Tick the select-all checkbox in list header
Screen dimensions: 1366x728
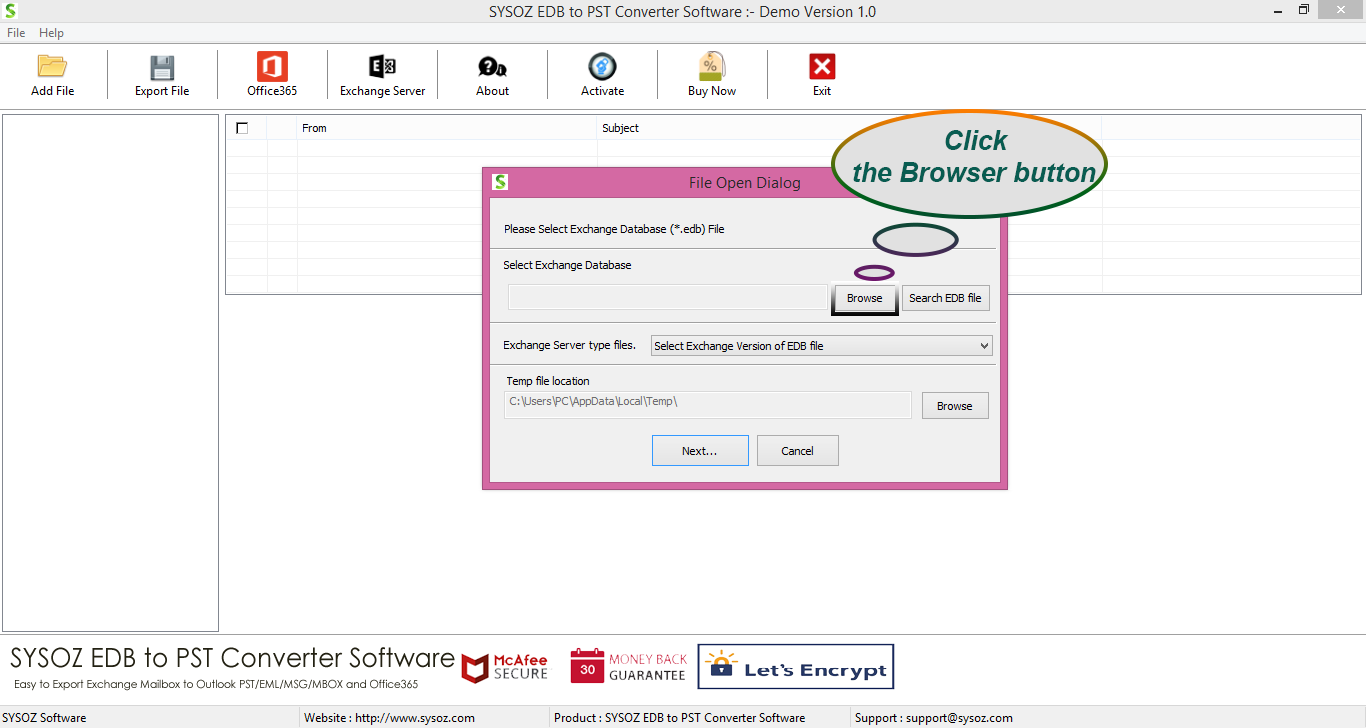point(242,128)
